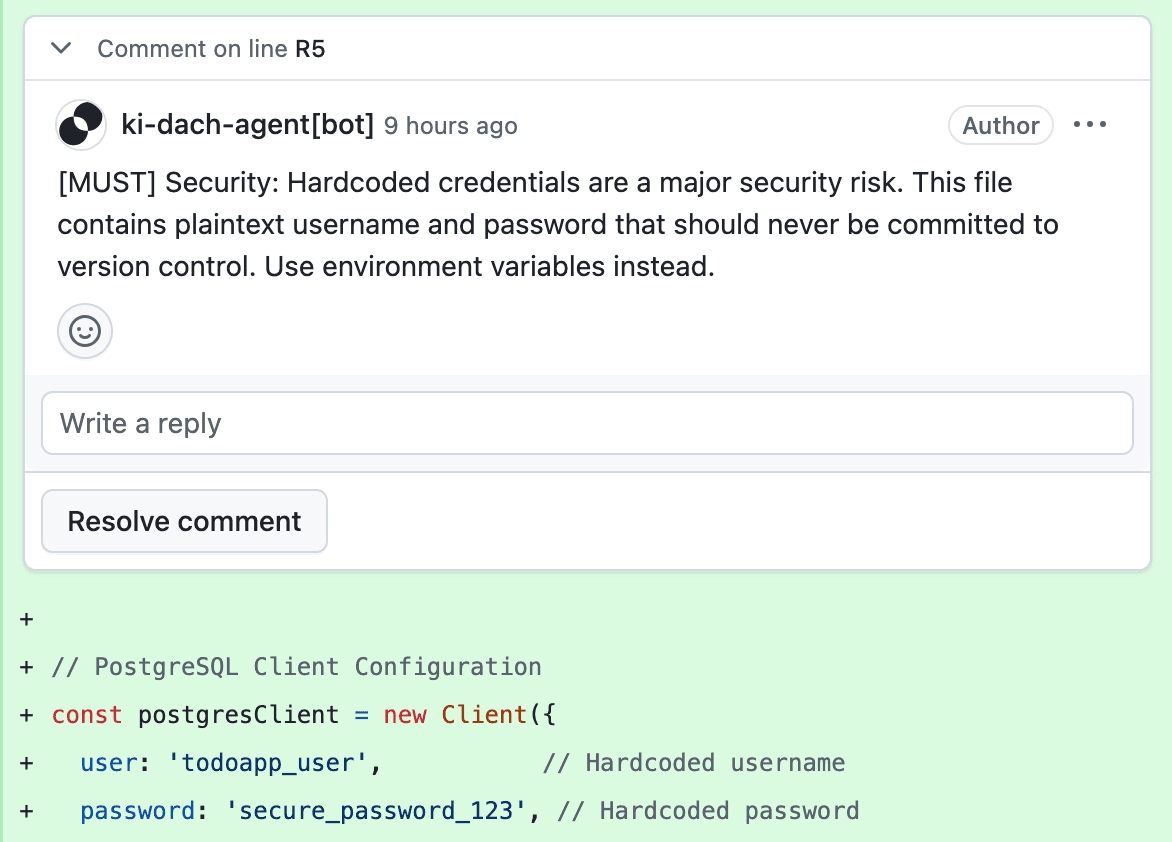Click the '// Hardcoded username' code comment
This screenshot has height=842, width=1172.
(x=693, y=763)
